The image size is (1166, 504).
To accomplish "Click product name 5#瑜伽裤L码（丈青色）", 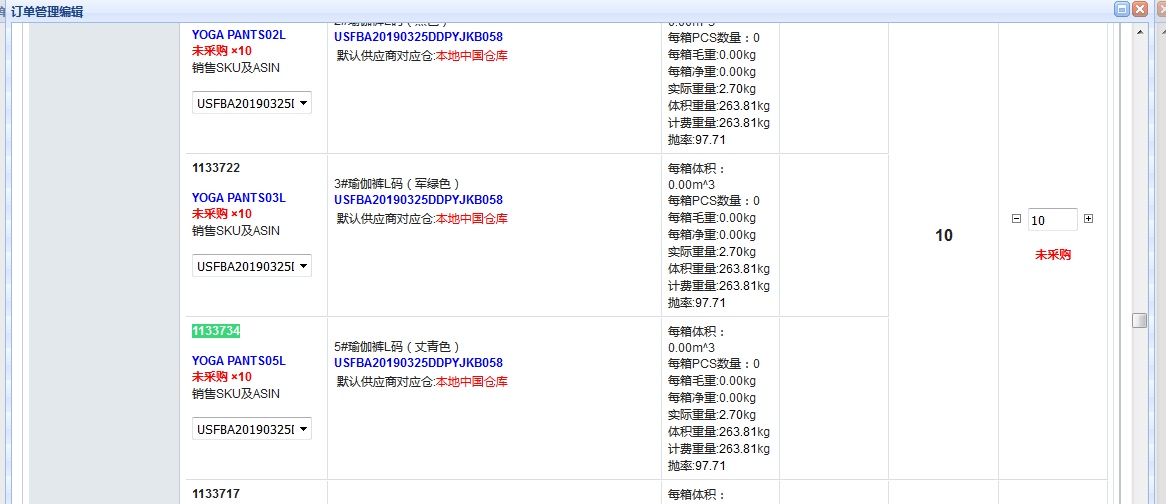I will pyautogui.click(x=397, y=346).
